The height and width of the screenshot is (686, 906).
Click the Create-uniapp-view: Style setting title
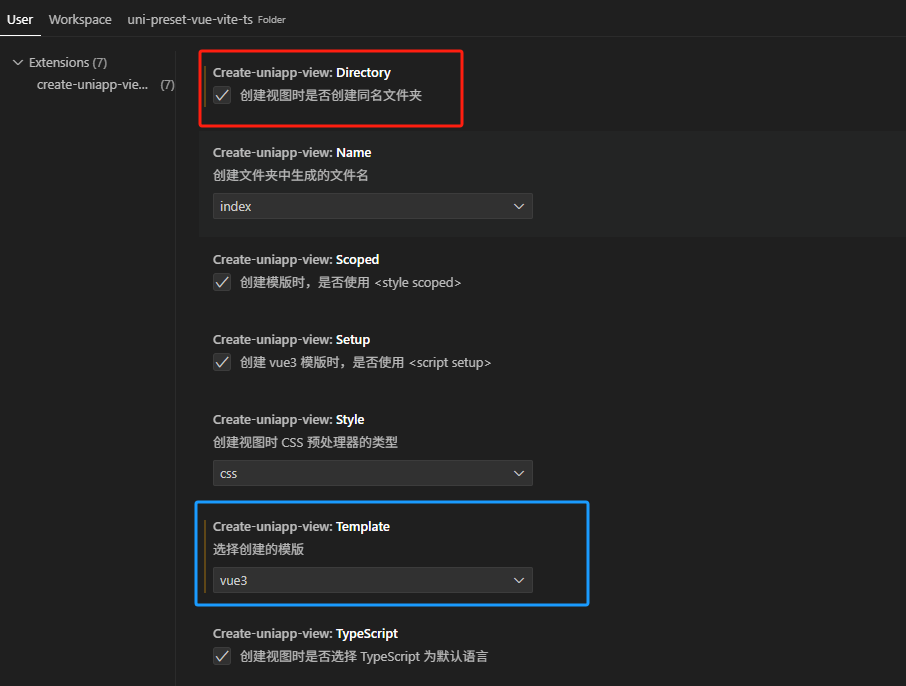point(288,419)
